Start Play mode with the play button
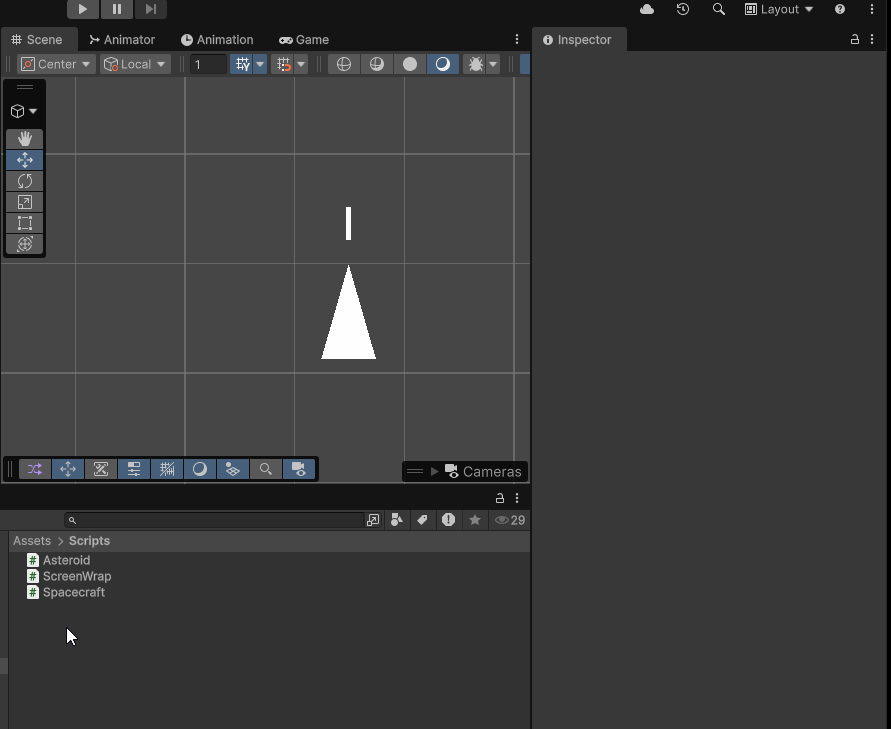Viewport: 891px width, 729px height. coord(83,9)
